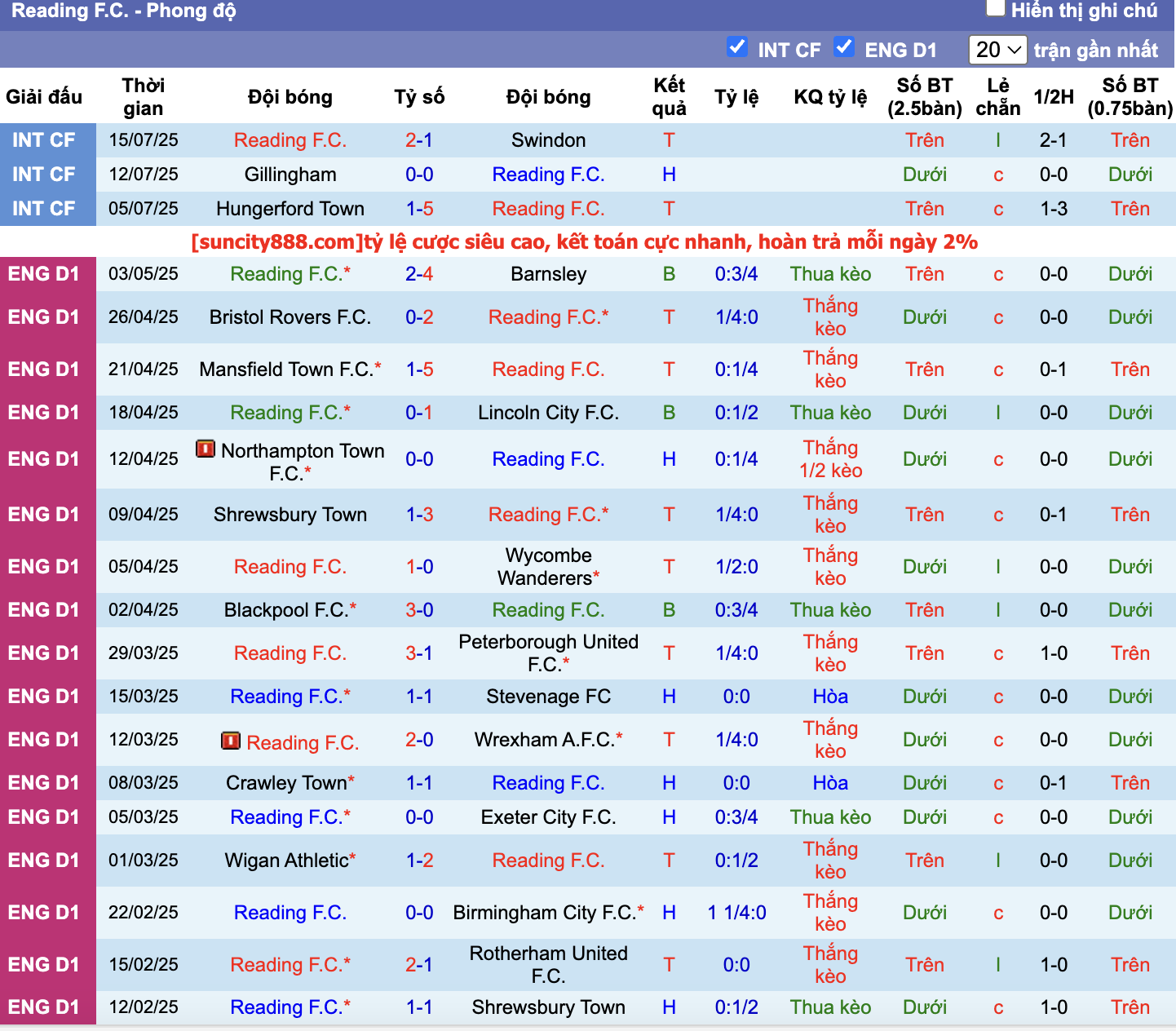The width and height of the screenshot is (1176, 1031).
Task: Click the 1-2 score at Wigan Athletic
Action: 419,861
